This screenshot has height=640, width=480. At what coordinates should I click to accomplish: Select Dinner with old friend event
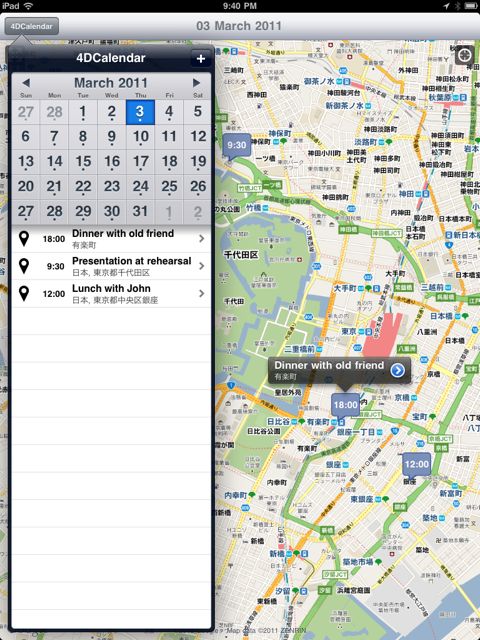111,239
